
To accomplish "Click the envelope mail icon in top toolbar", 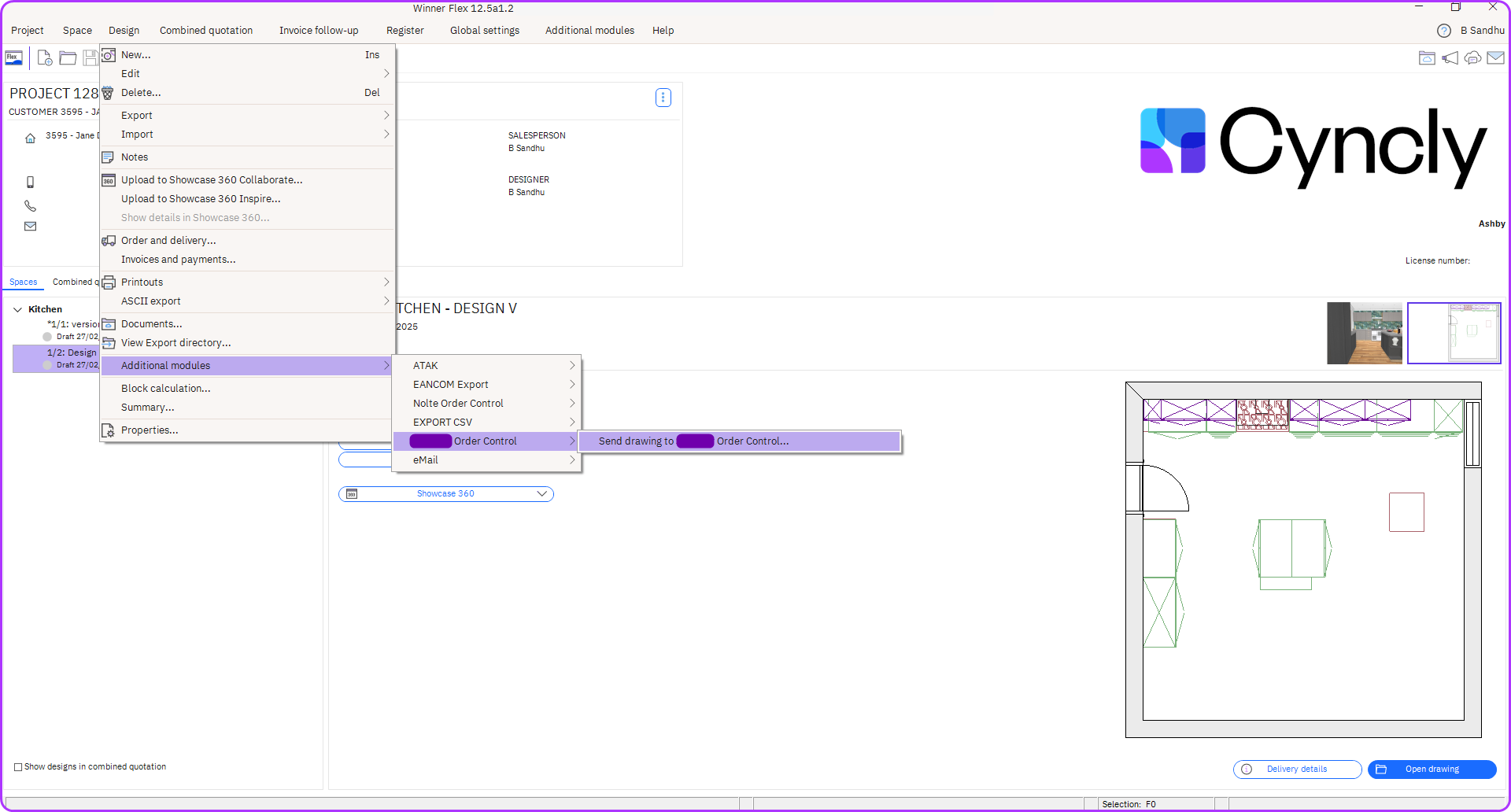I will click(x=1495, y=58).
